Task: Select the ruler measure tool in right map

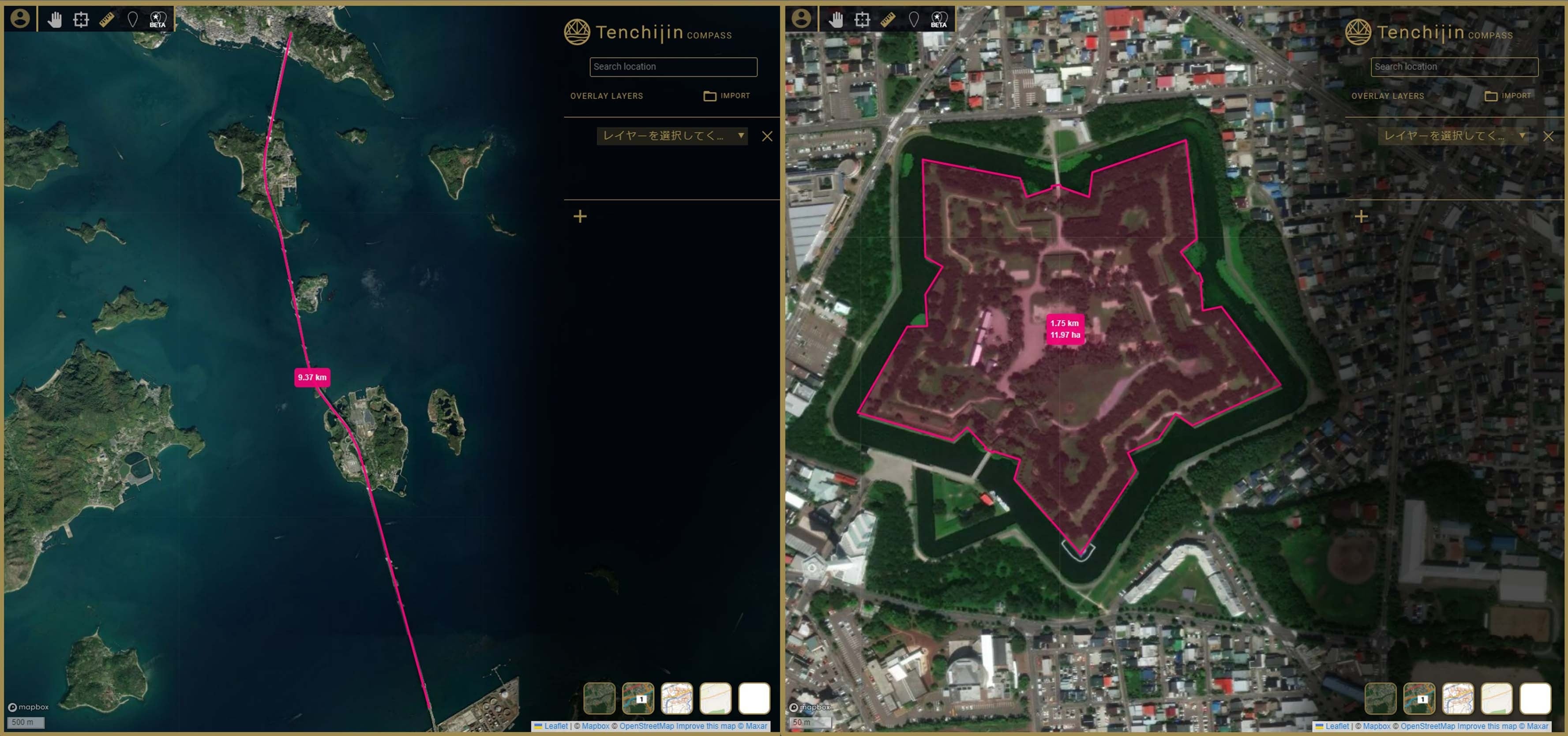Action: [x=888, y=19]
